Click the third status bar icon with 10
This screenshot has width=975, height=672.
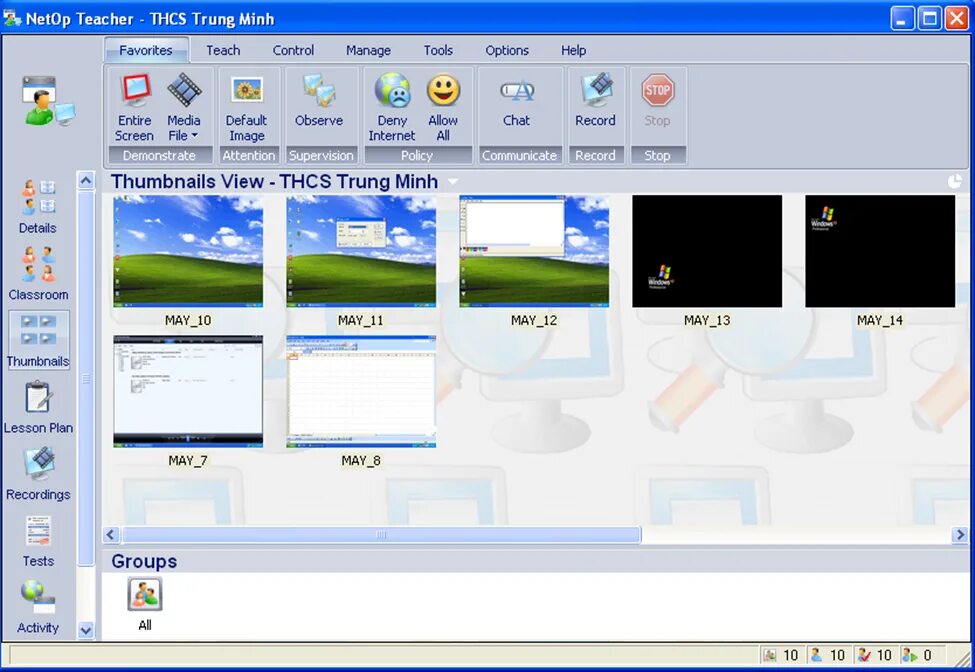point(864,655)
